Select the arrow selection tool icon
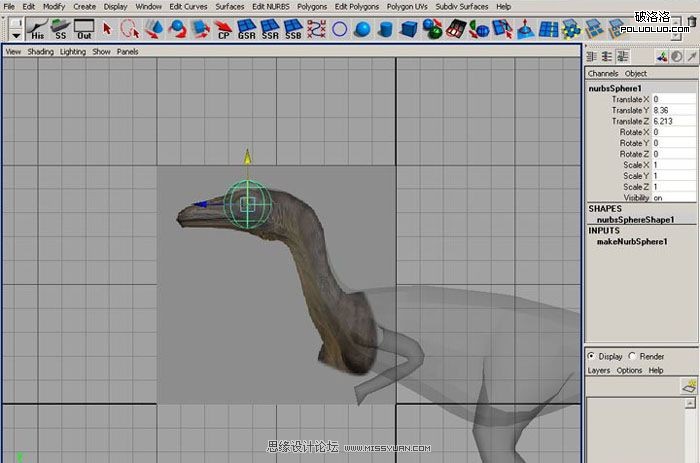 pos(107,29)
